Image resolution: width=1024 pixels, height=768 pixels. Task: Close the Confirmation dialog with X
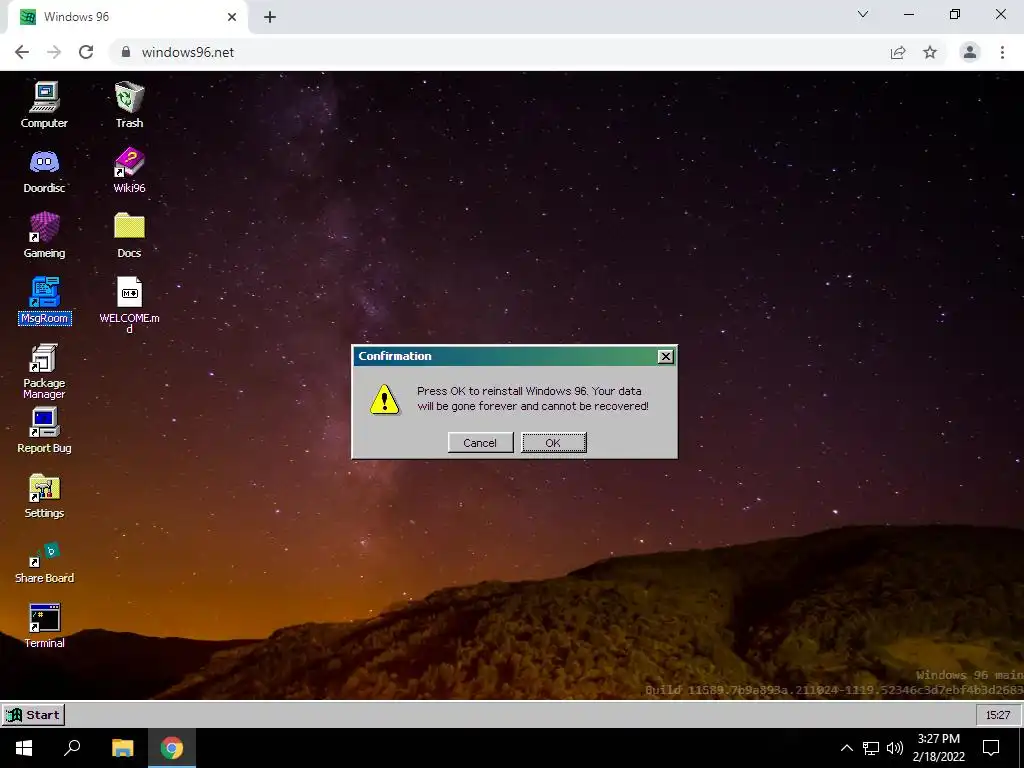[x=665, y=356]
